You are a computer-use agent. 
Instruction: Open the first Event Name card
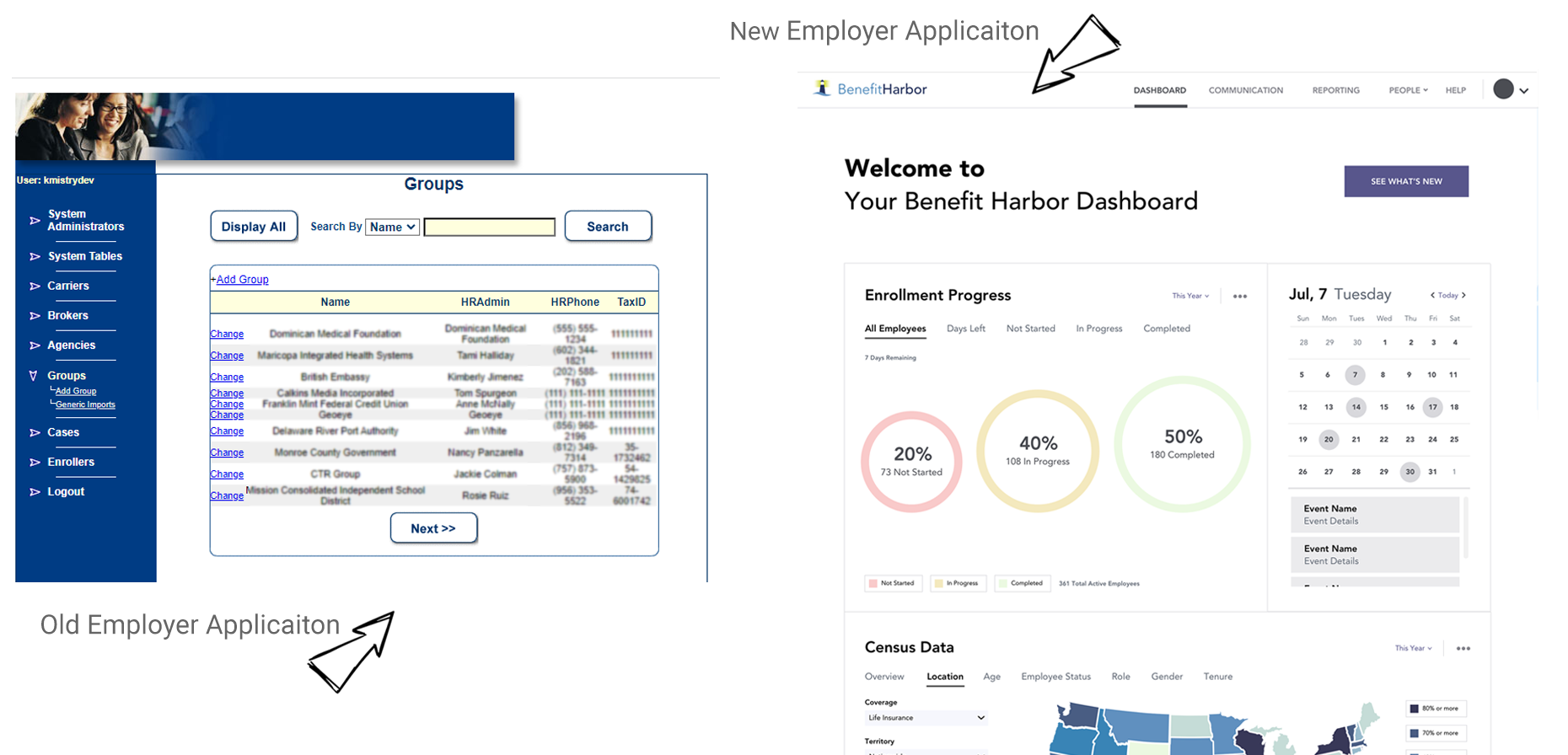tap(1375, 515)
